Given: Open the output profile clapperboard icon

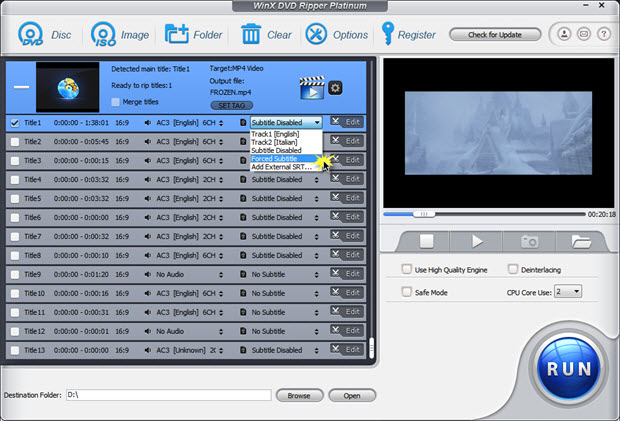Looking at the screenshot, I should click(312, 88).
